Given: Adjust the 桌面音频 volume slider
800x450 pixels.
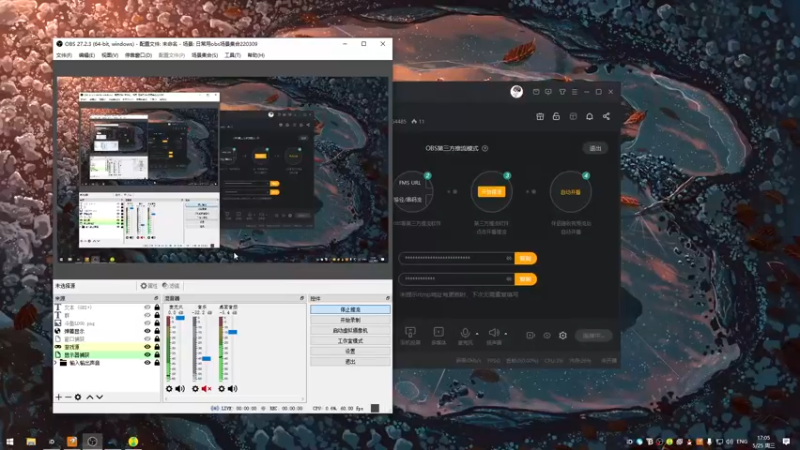Looking at the screenshot, I should [233, 332].
